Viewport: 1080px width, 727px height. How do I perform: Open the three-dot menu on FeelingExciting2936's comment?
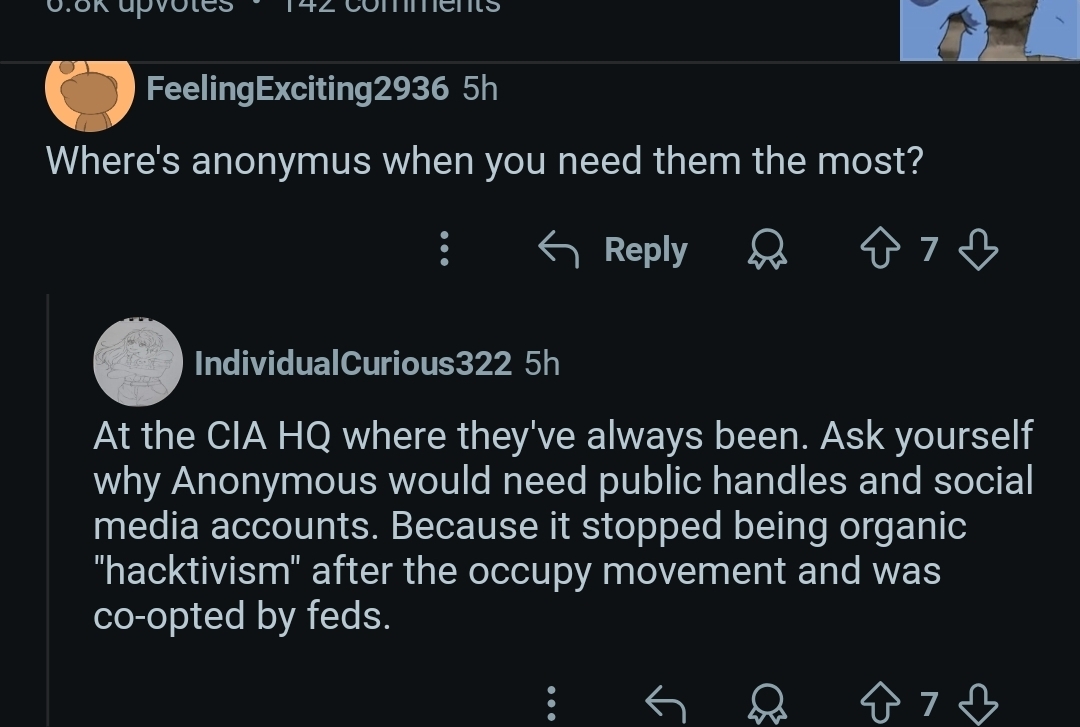pos(444,249)
